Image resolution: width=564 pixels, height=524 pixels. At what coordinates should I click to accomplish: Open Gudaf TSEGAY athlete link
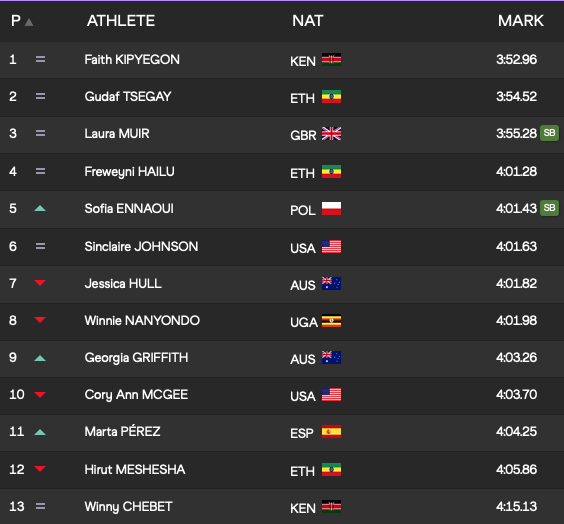pyautogui.click(x=128, y=97)
